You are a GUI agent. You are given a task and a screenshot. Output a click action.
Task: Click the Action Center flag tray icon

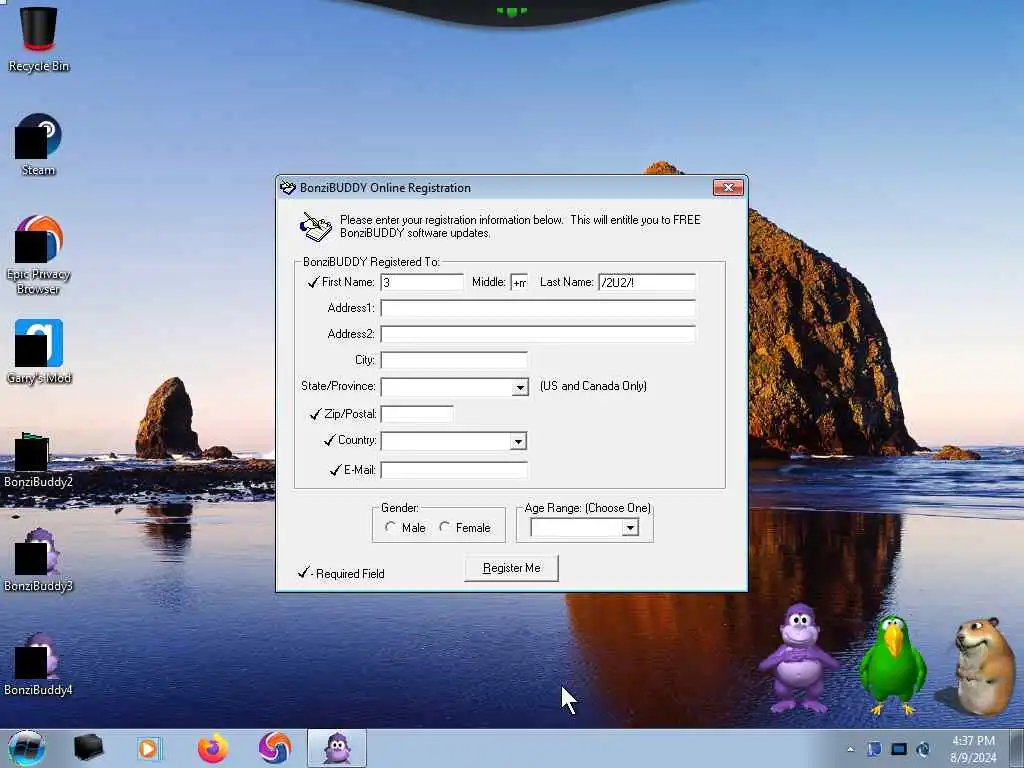point(874,749)
